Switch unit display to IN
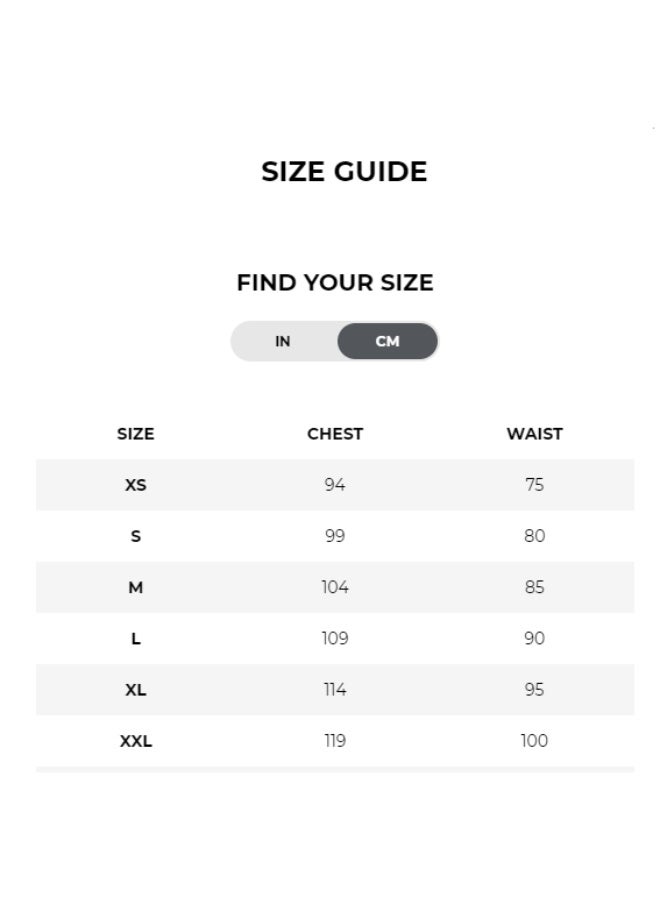Image resolution: width=660 pixels, height=900 pixels. pyautogui.click(x=283, y=341)
